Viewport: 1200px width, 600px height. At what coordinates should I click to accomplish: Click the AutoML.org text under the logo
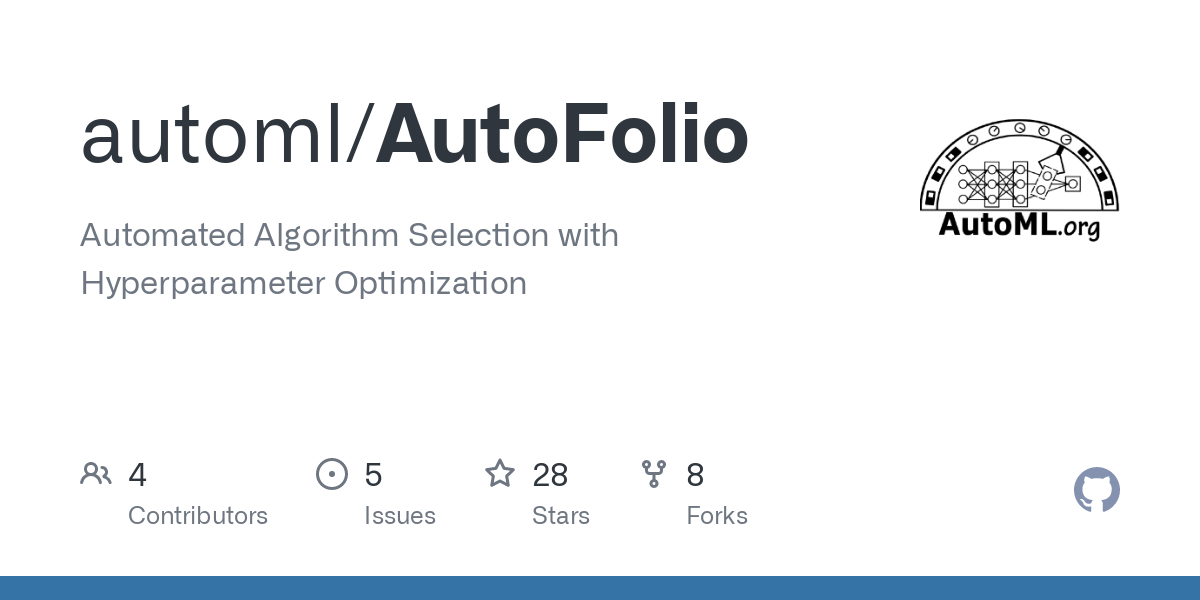[1019, 225]
